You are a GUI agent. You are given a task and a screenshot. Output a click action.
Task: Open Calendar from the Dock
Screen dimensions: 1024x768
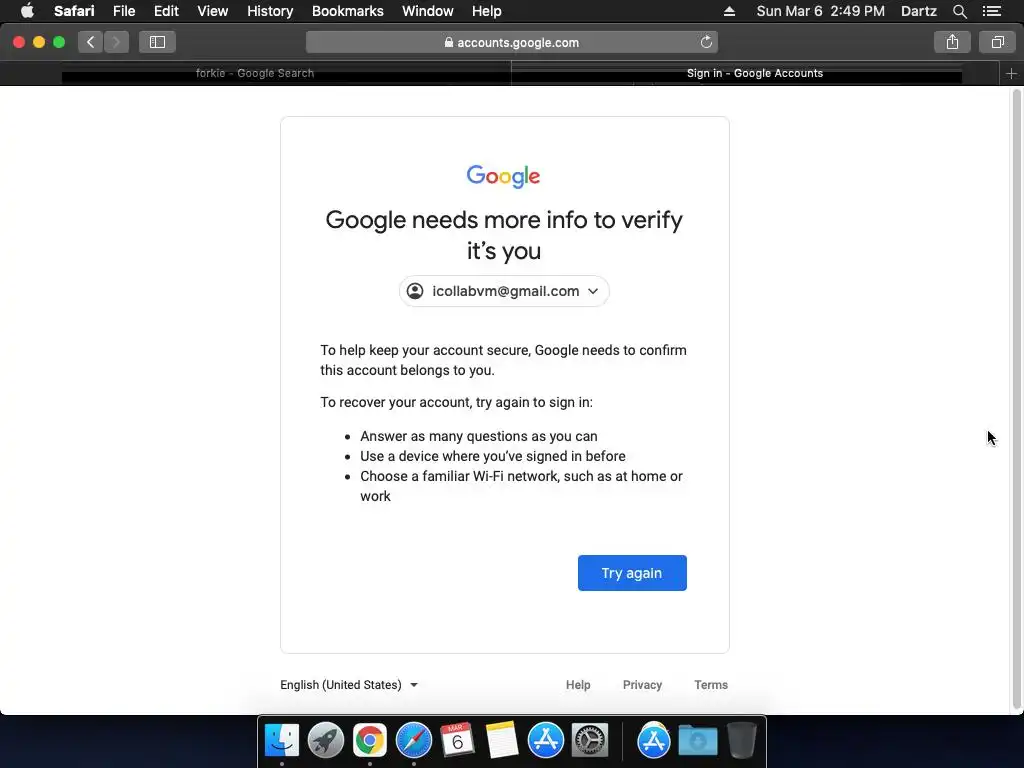457,740
